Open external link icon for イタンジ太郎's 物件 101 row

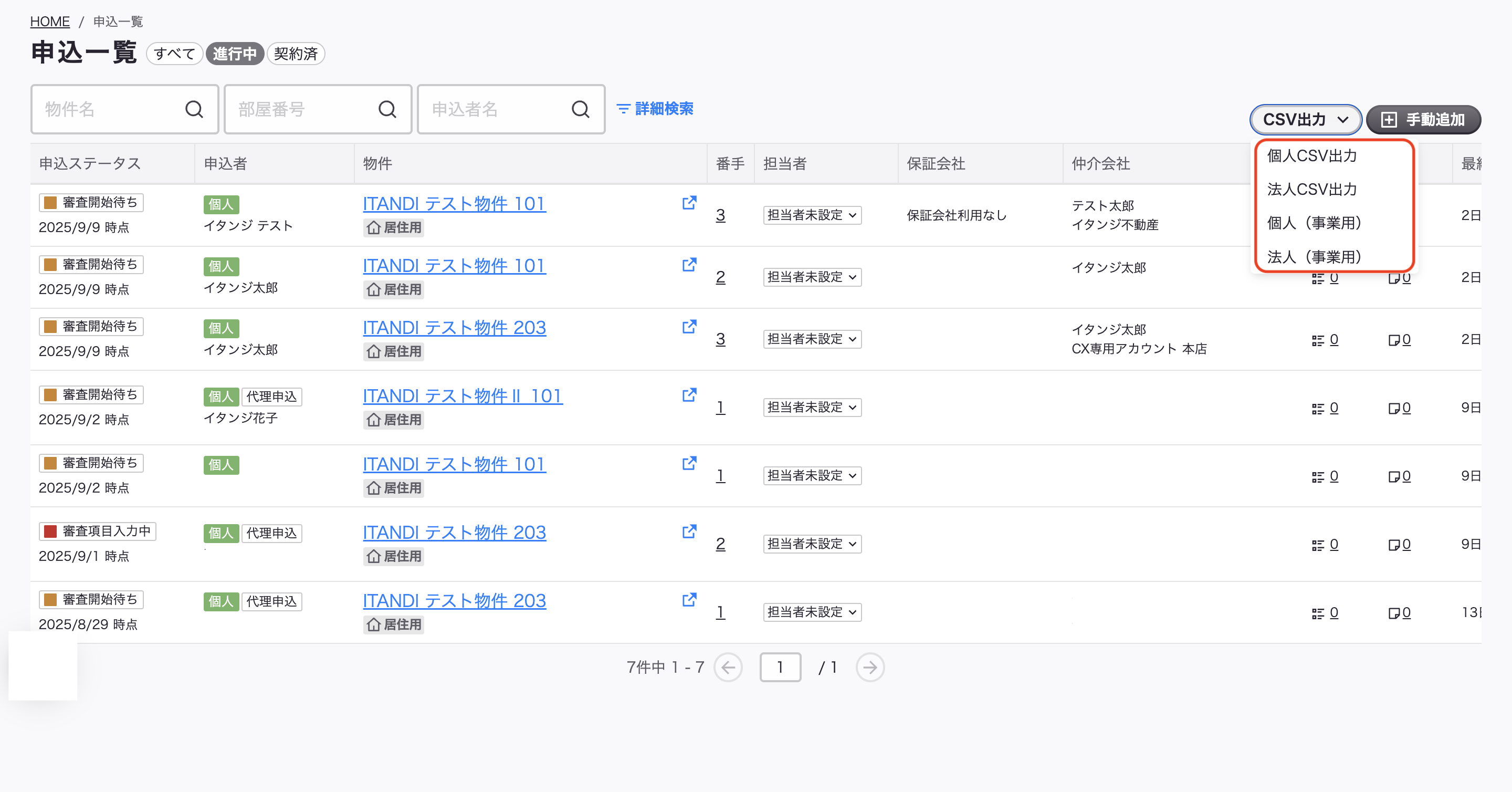tap(689, 265)
